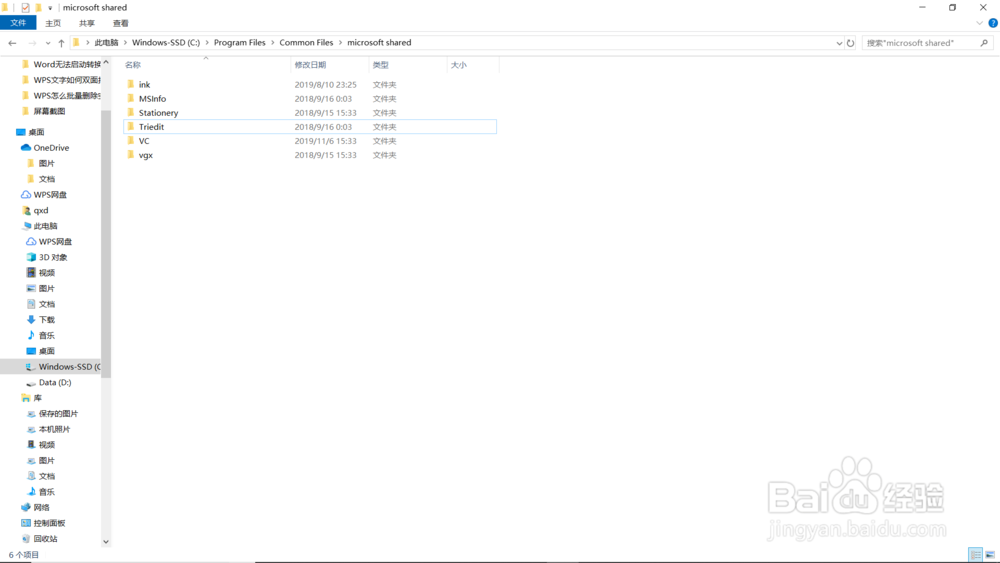Click the vgx folder icon
1000x563 pixels.
(131, 154)
